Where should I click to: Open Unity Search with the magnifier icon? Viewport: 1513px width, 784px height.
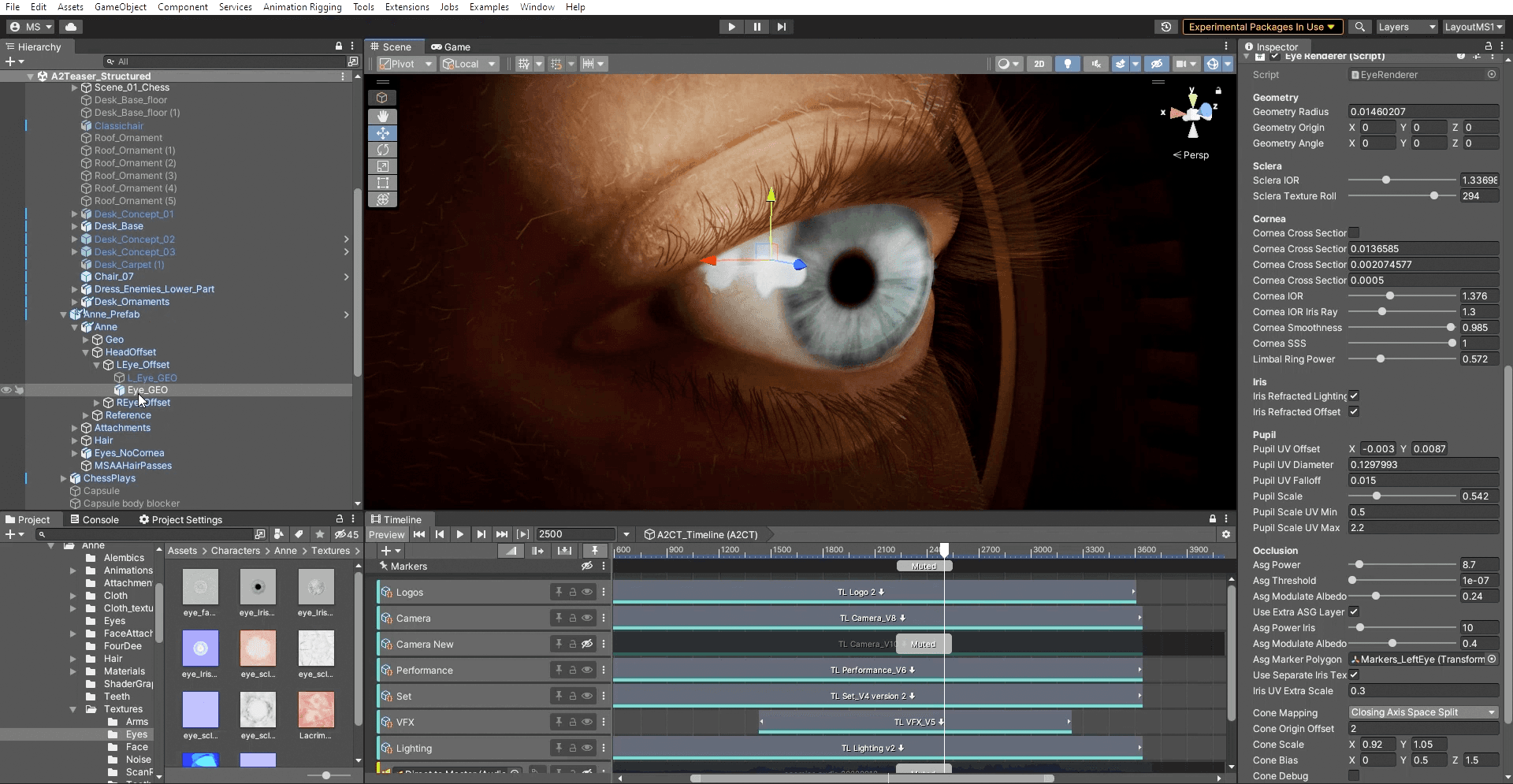pos(1359,26)
